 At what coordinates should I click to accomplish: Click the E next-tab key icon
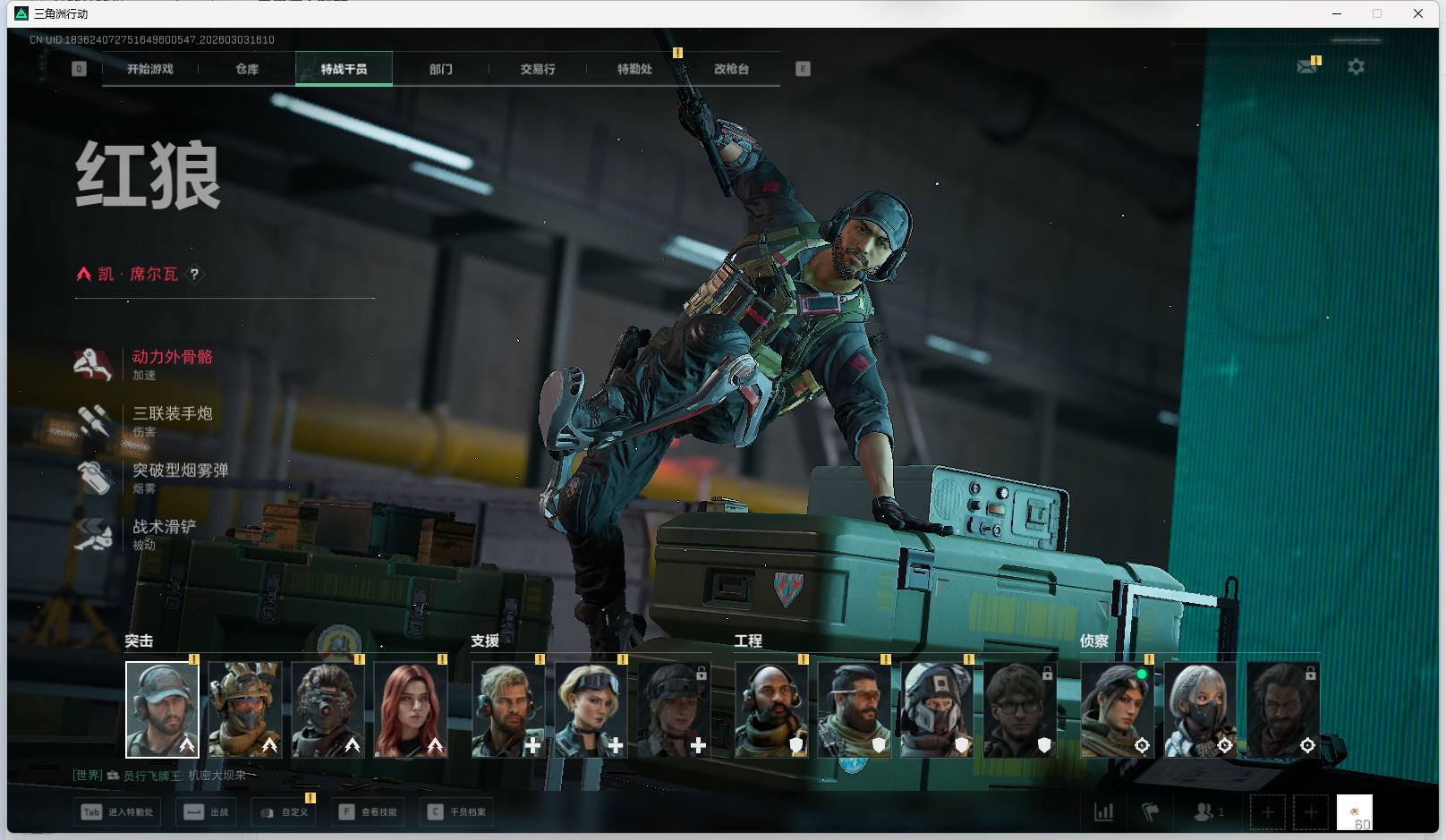pyautogui.click(x=803, y=69)
